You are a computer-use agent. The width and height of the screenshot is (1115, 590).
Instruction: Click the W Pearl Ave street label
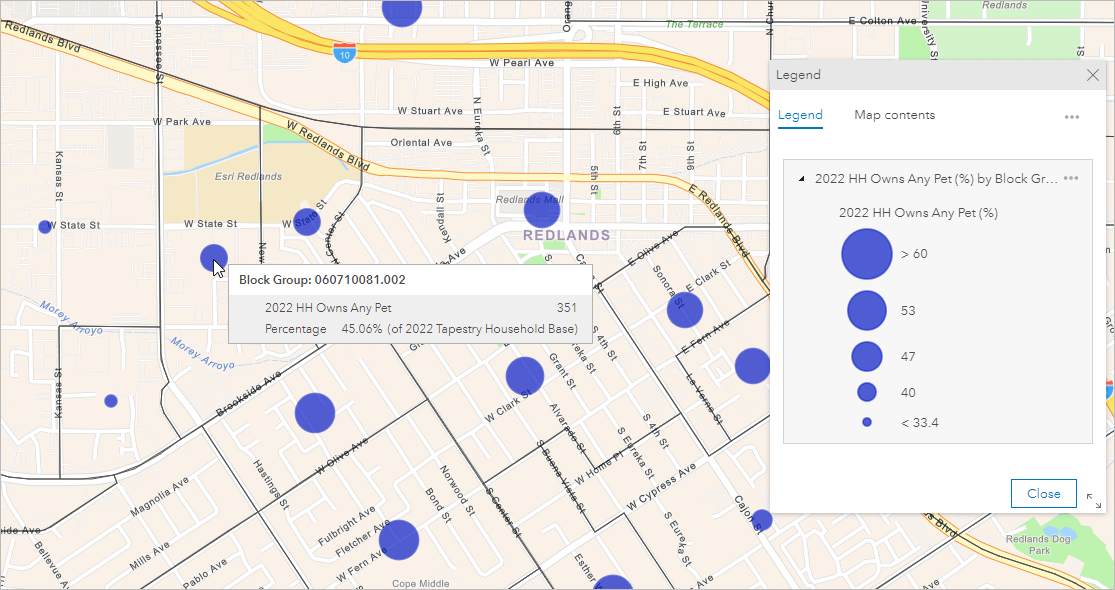[x=521, y=63]
